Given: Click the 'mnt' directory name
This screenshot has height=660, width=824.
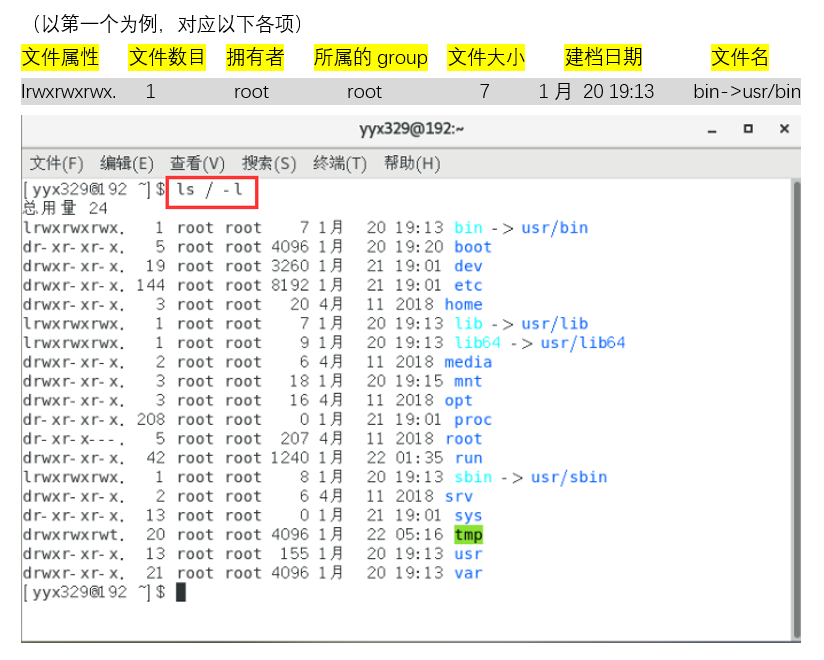Looking at the screenshot, I should pos(468,381).
